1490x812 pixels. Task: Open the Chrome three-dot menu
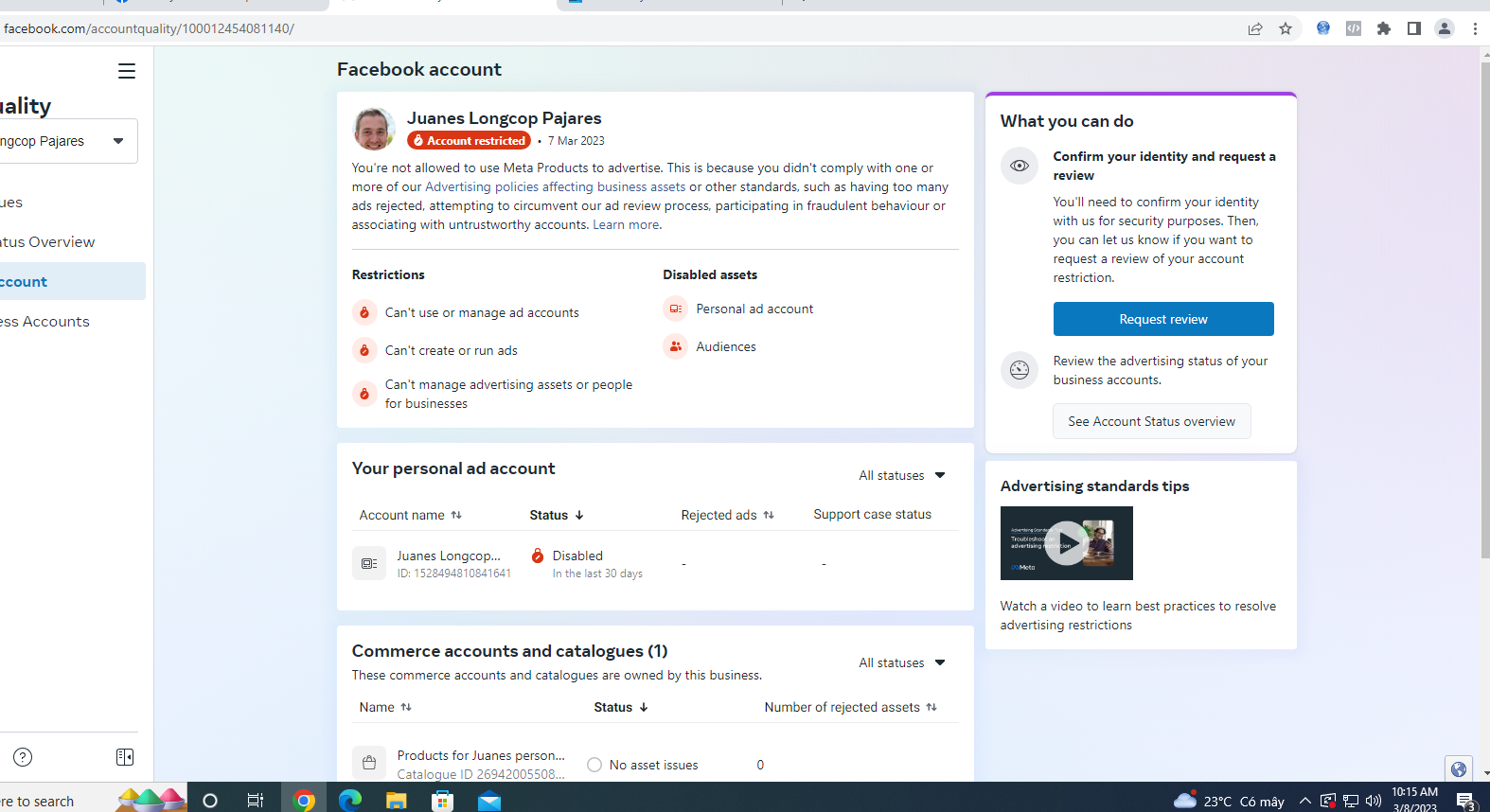pyautogui.click(x=1475, y=28)
